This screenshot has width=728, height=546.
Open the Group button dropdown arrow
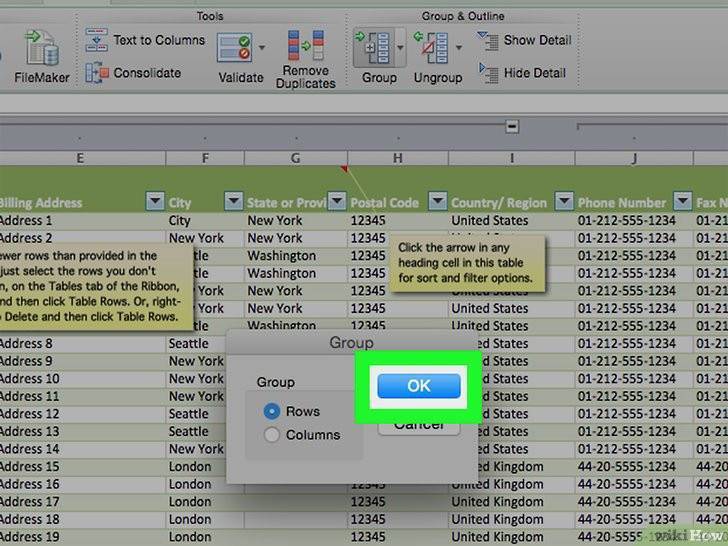point(400,48)
